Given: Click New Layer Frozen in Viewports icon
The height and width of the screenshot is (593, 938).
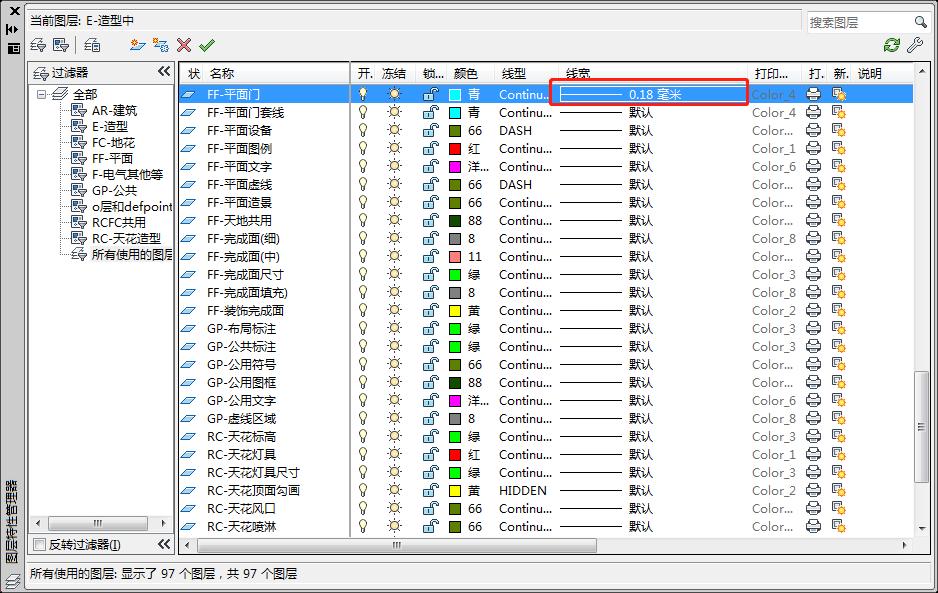Looking at the screenshot, I should tap(160, 45).
